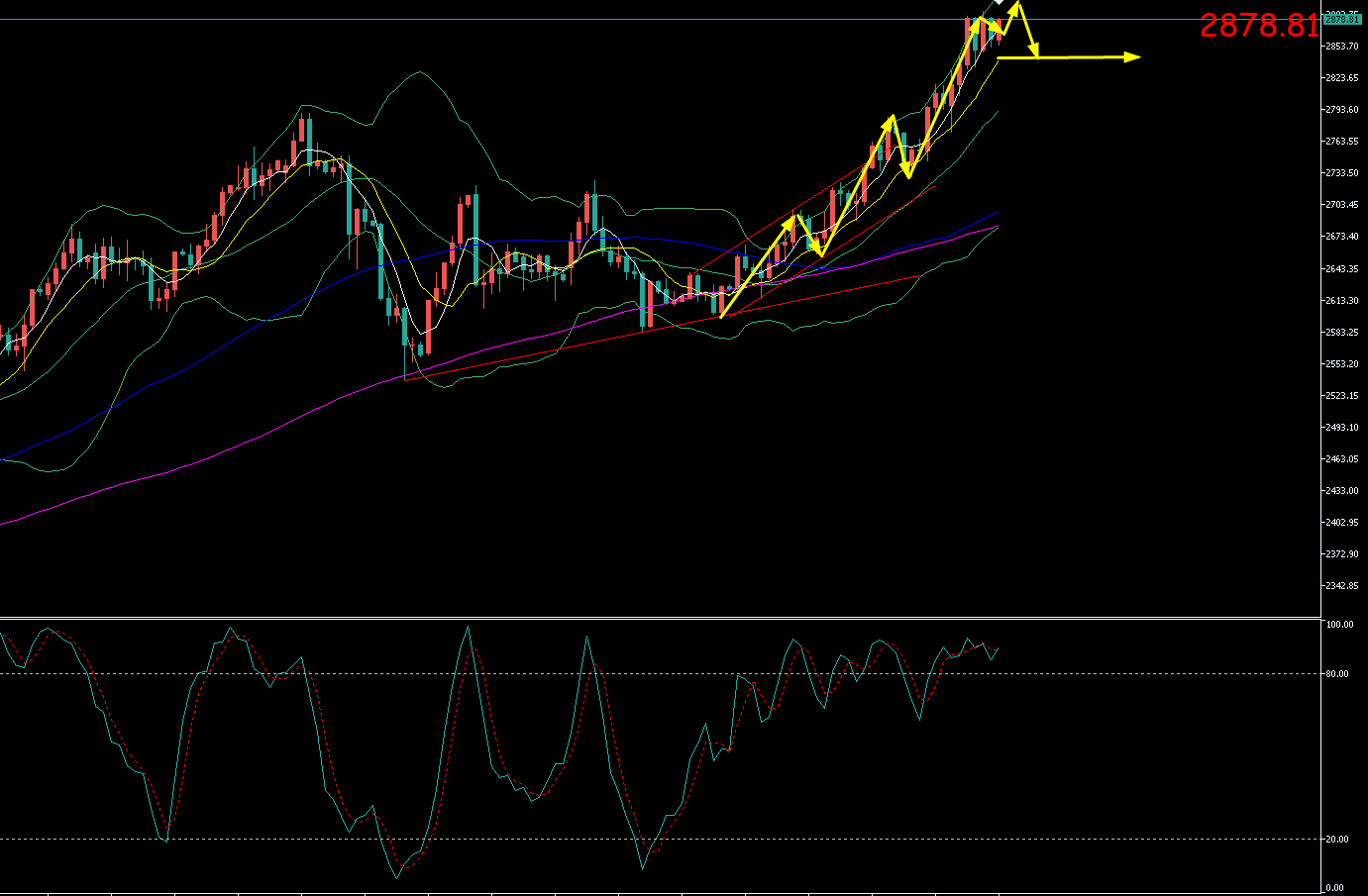Click the 2402.95 price axis label
Viewport: 1368px width, 896px height.
pos(1341,523)
